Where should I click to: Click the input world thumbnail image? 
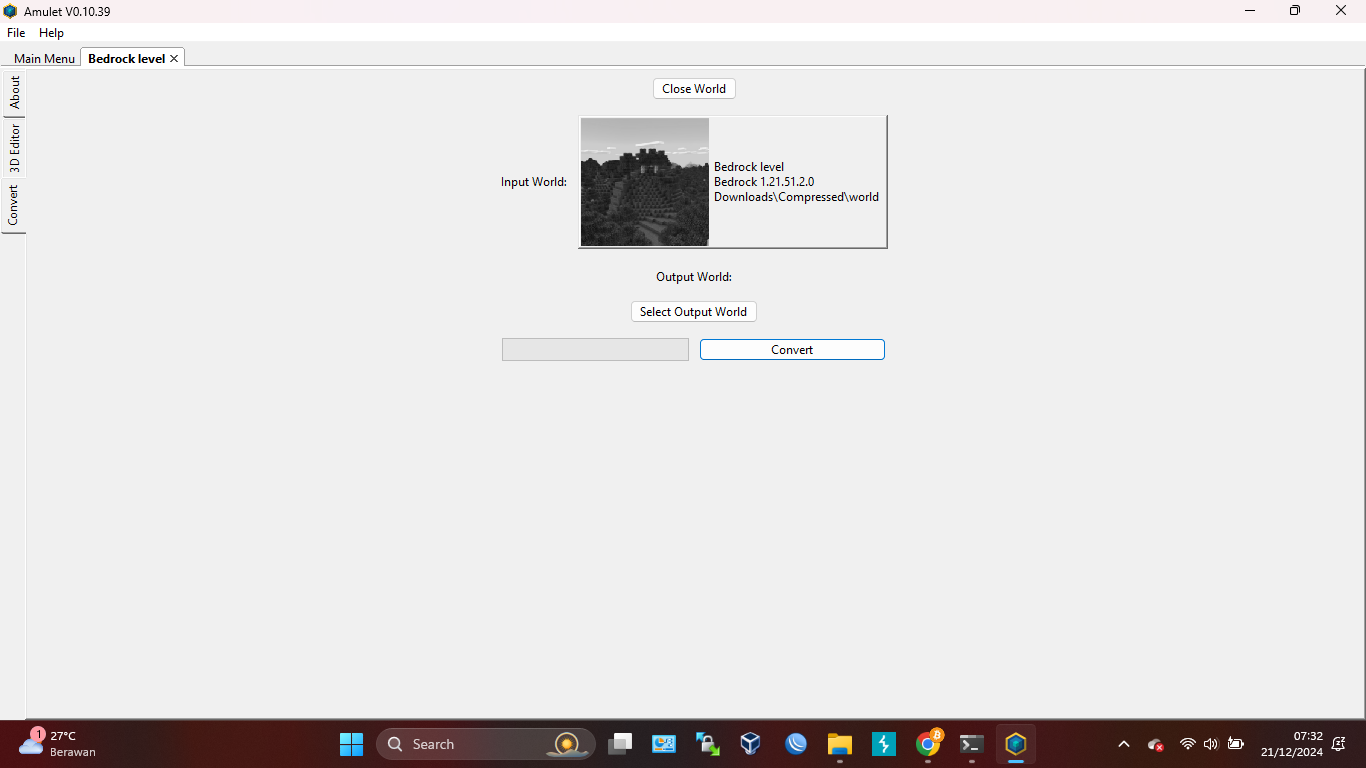click(x=645, y=182)
